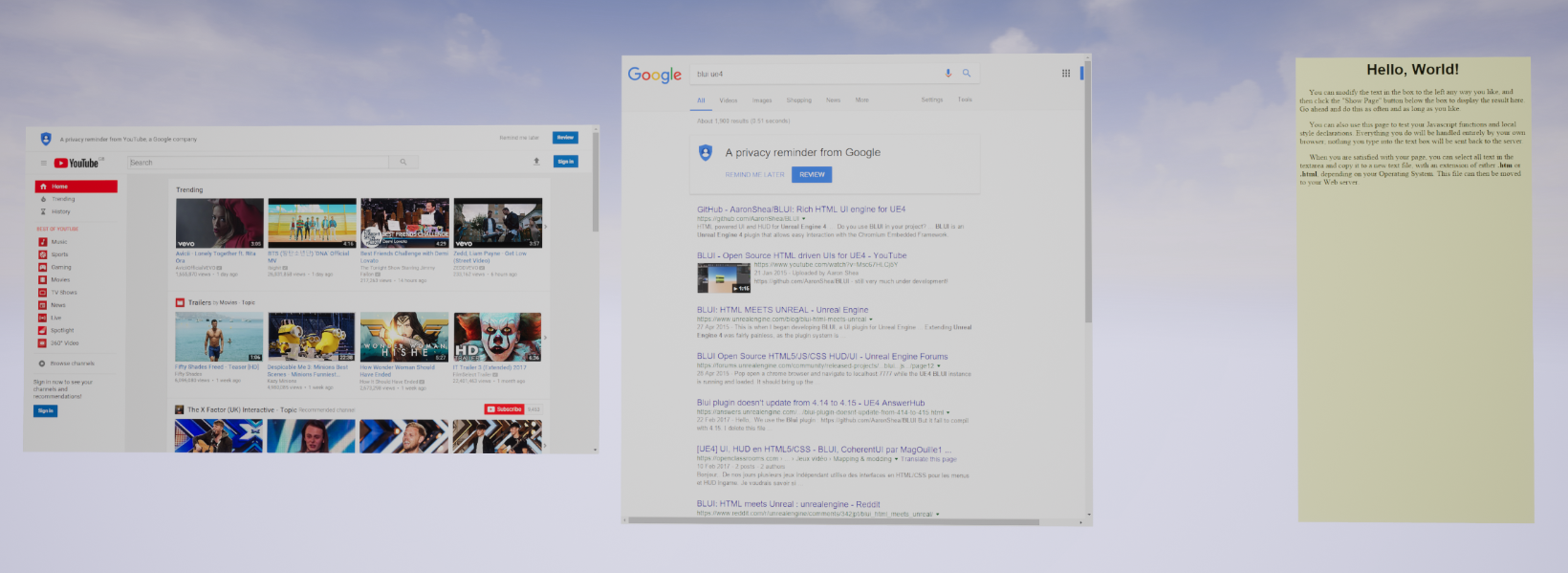1568x573 pixels.
Task: Click the YouTube search magnifier button
Action: (x=403, y=163)
